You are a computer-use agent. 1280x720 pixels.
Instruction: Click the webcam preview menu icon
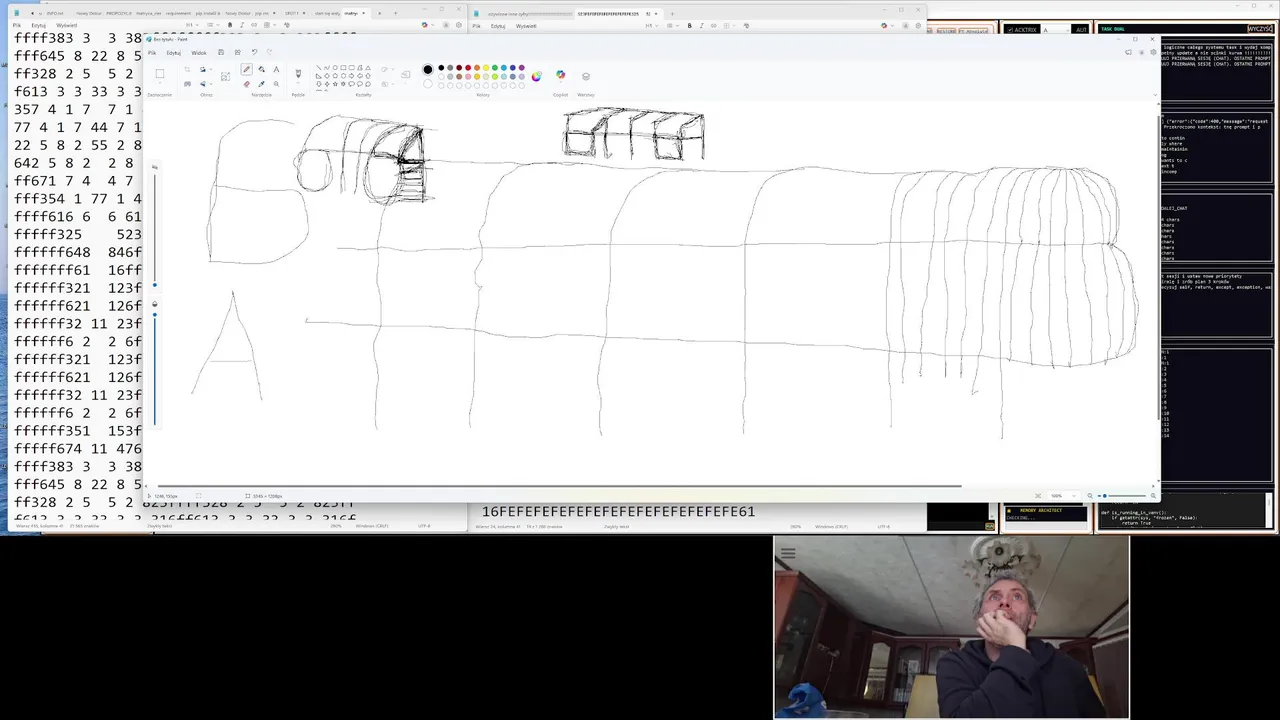click(788, 552)
